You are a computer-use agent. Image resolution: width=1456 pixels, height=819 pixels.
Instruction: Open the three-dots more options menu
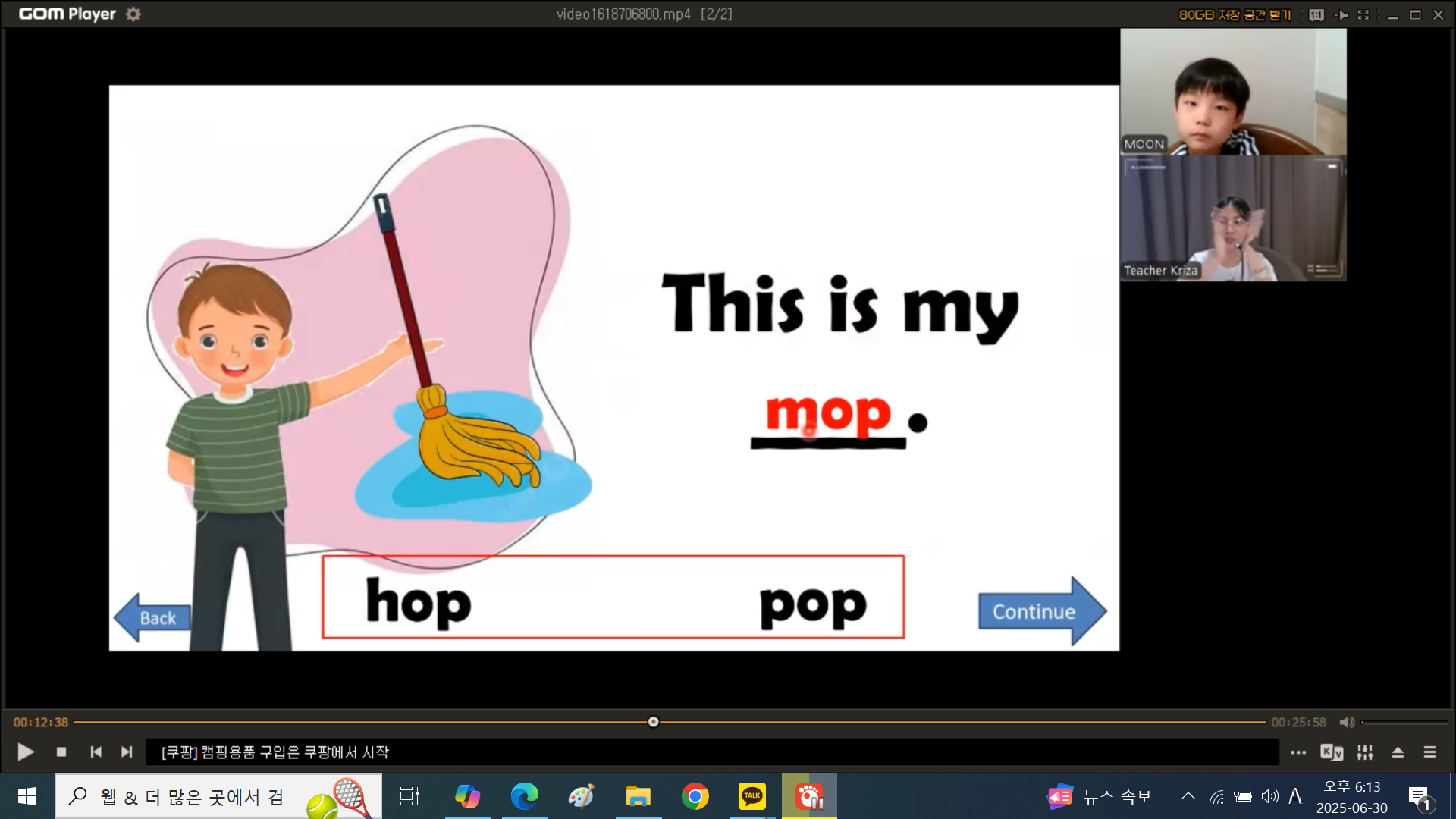pos(1298,752)
